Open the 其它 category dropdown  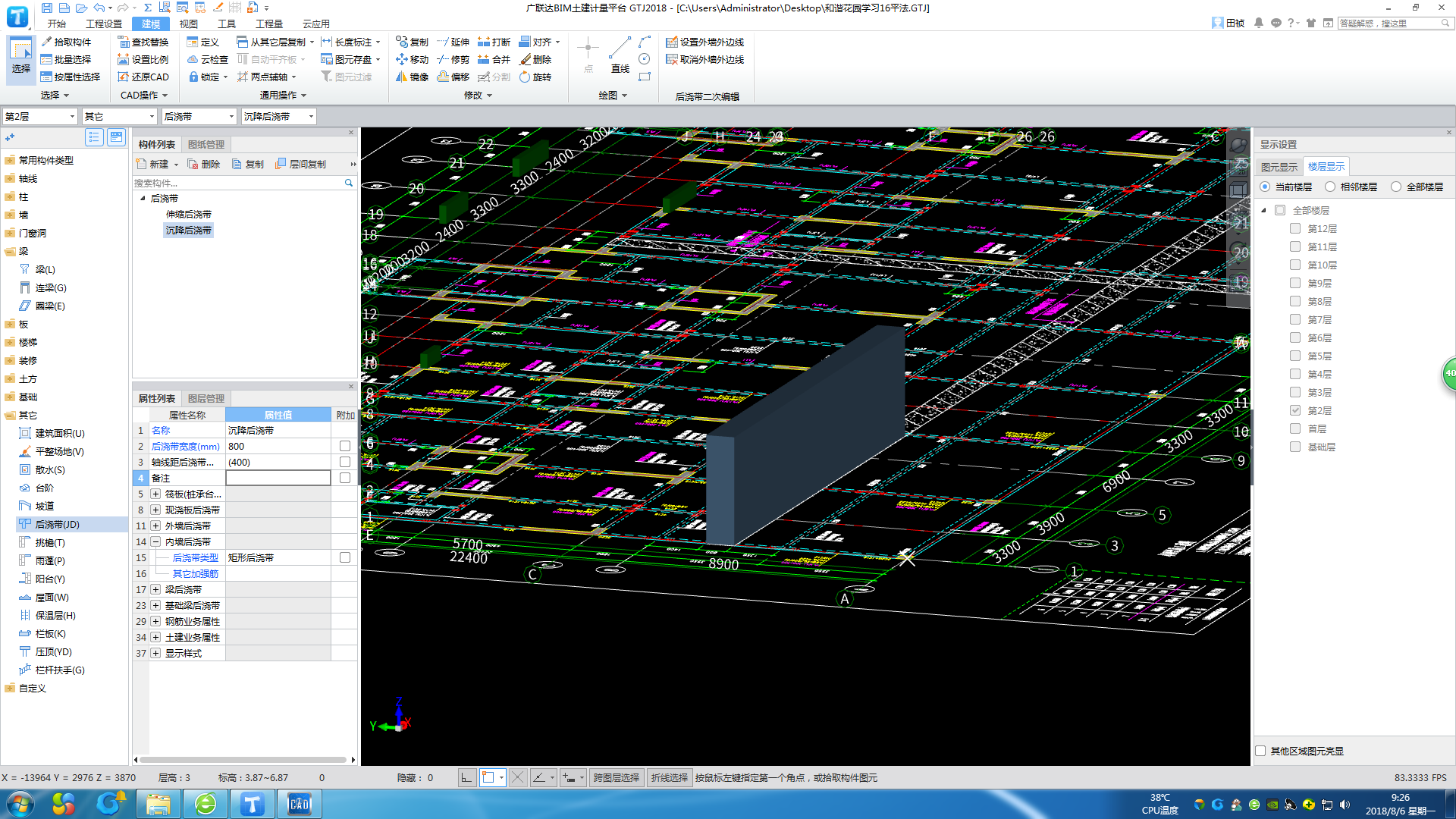coord(119,116)
